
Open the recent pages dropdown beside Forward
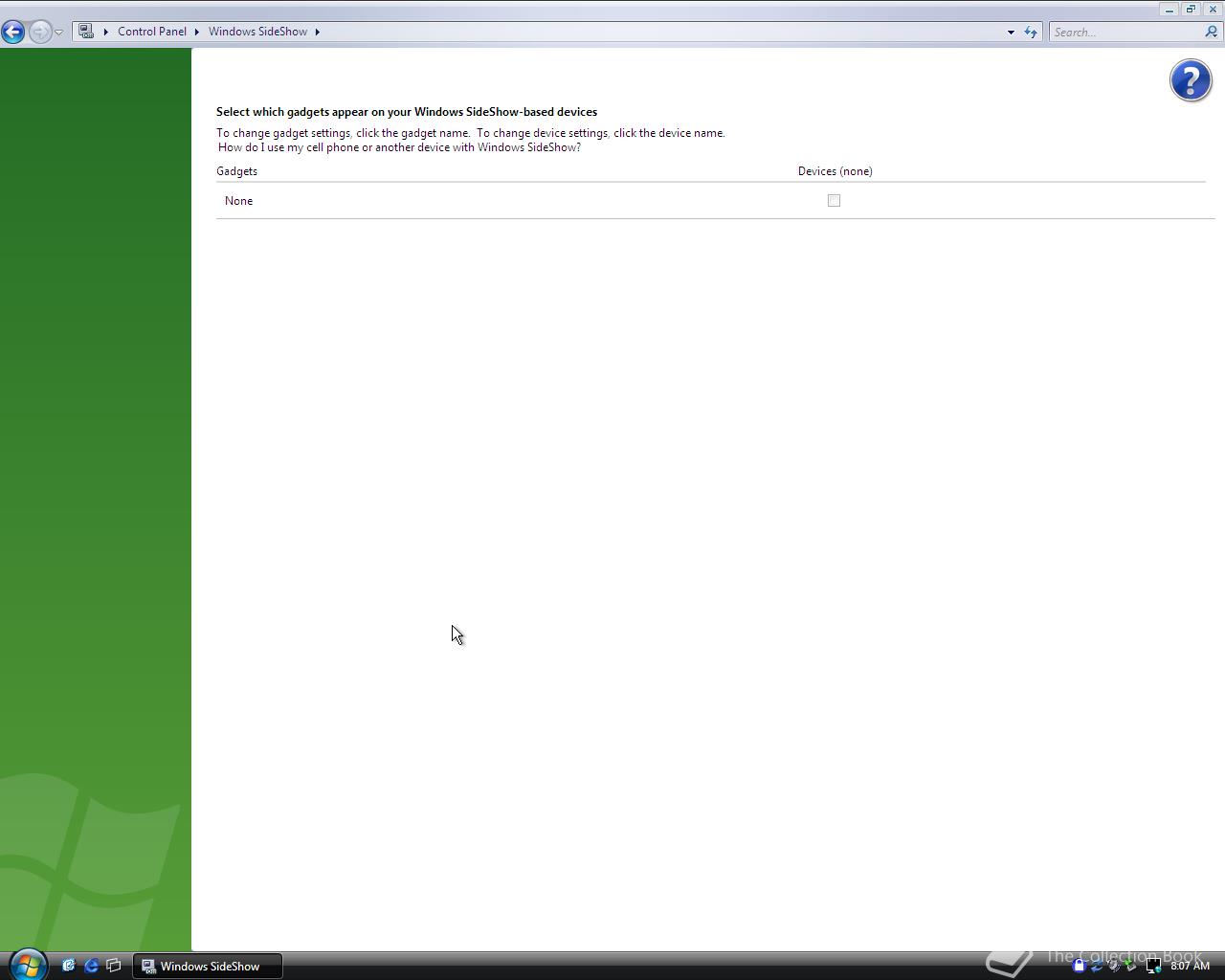[58, 33]
